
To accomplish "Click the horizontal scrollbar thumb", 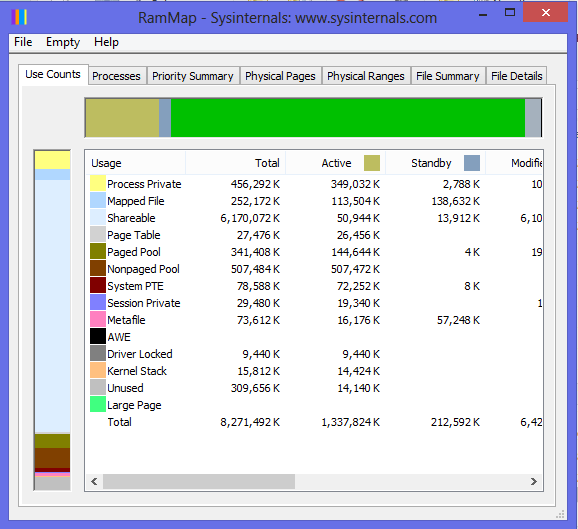I will tap(199, 481).
